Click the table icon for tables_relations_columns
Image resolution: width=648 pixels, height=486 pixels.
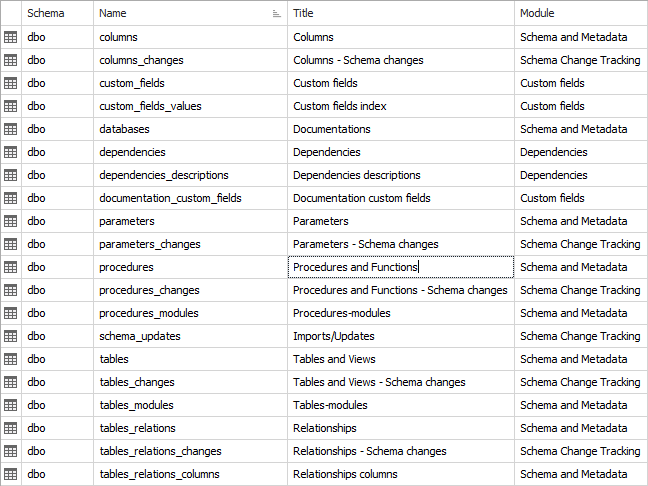click(11, 474)
